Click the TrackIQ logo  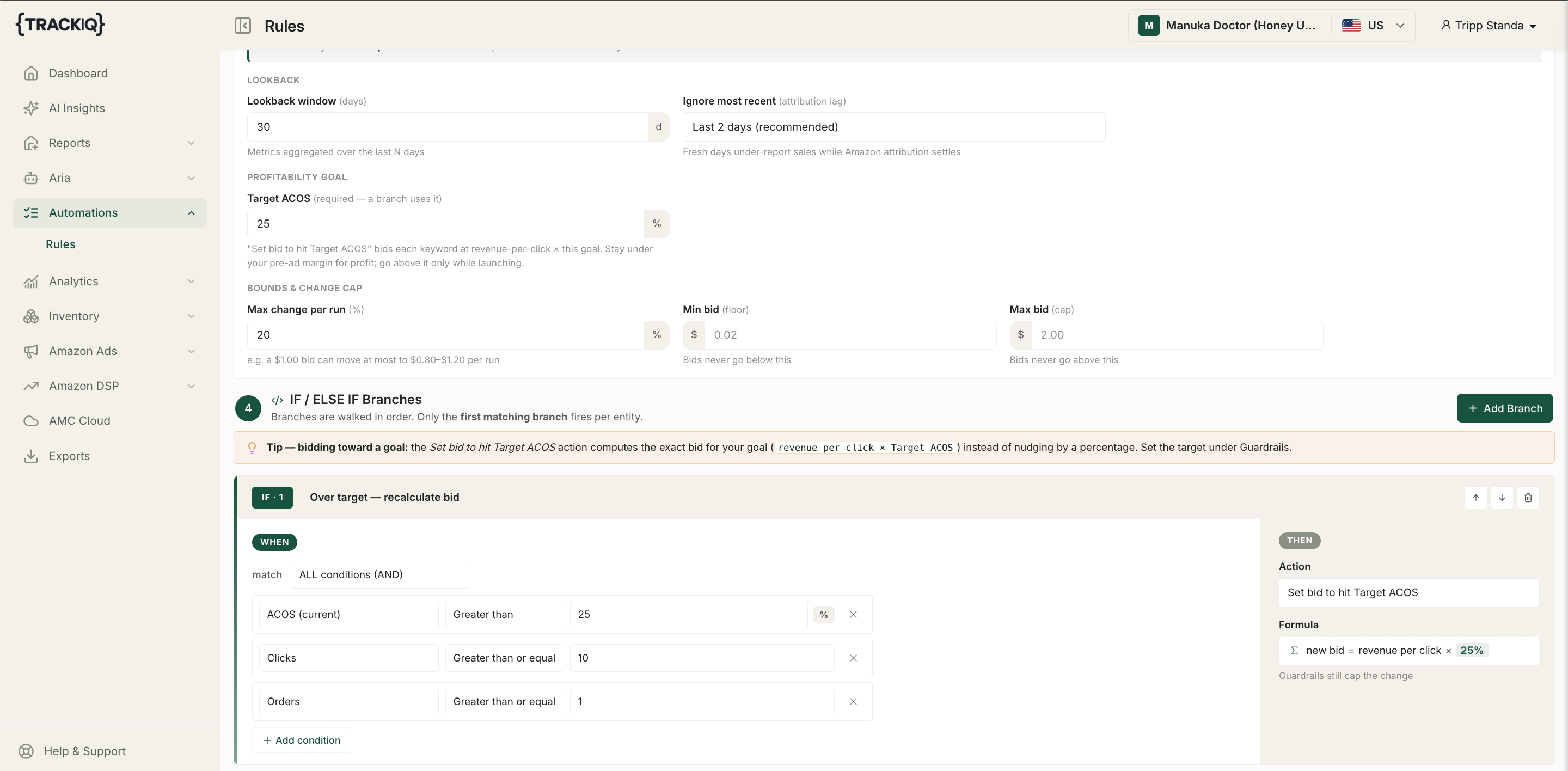click(x=60, y=25)
